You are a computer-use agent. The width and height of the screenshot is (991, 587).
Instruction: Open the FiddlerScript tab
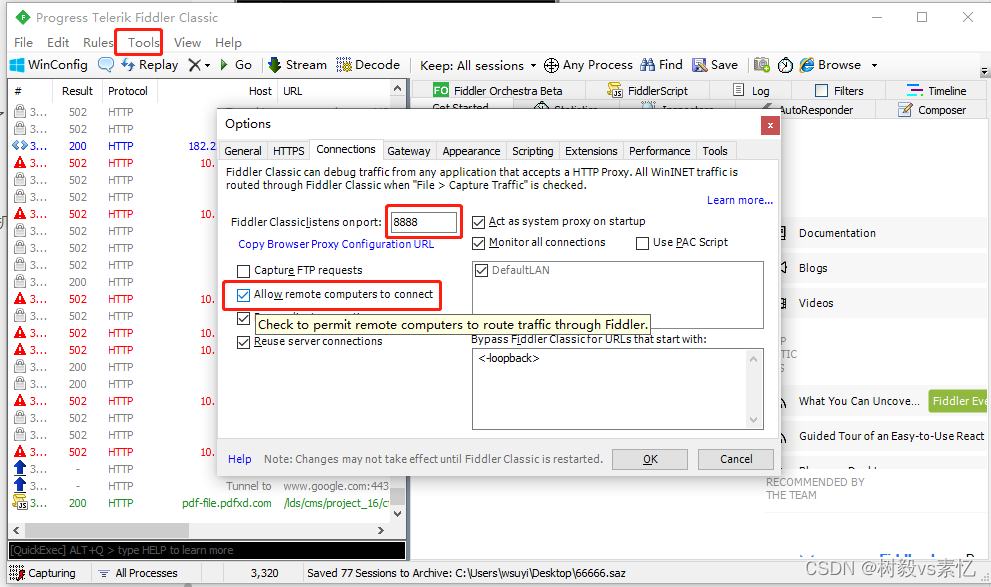(648, 90)
